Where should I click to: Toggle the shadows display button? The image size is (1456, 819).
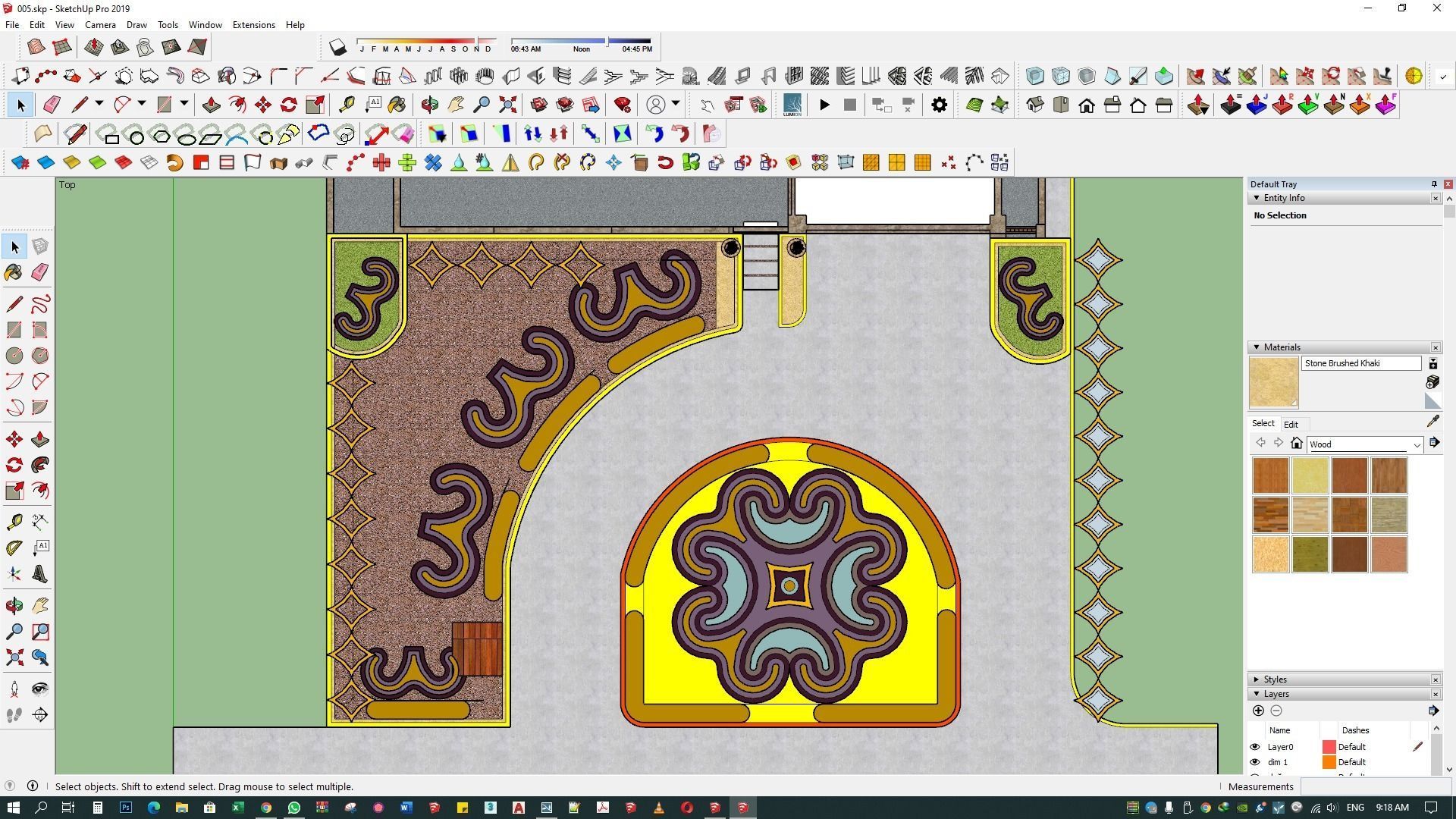[x=338, y=48]
